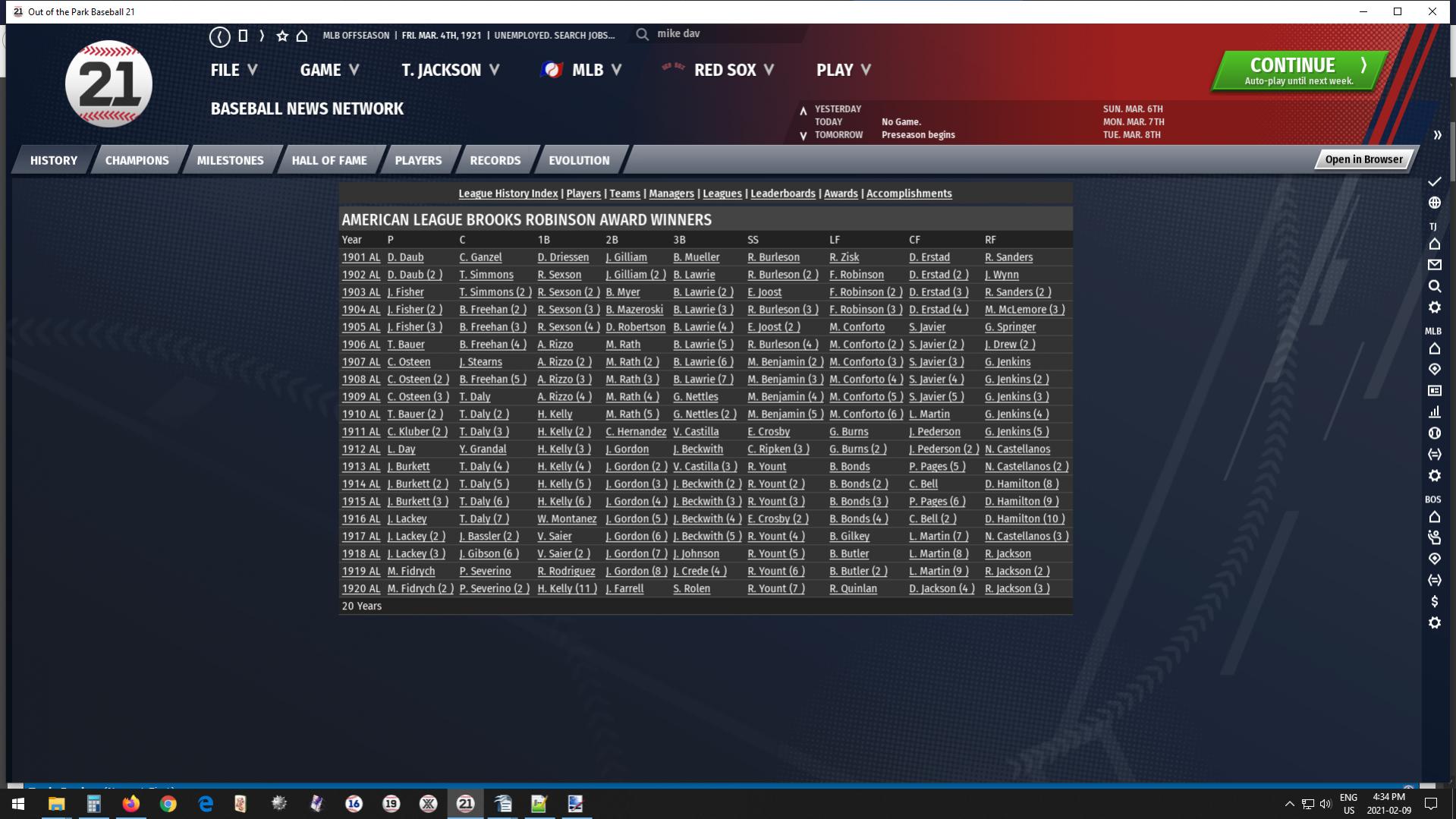Click the Open in Browser button
Screen dimensions: 1456x819
point(1363,159)
